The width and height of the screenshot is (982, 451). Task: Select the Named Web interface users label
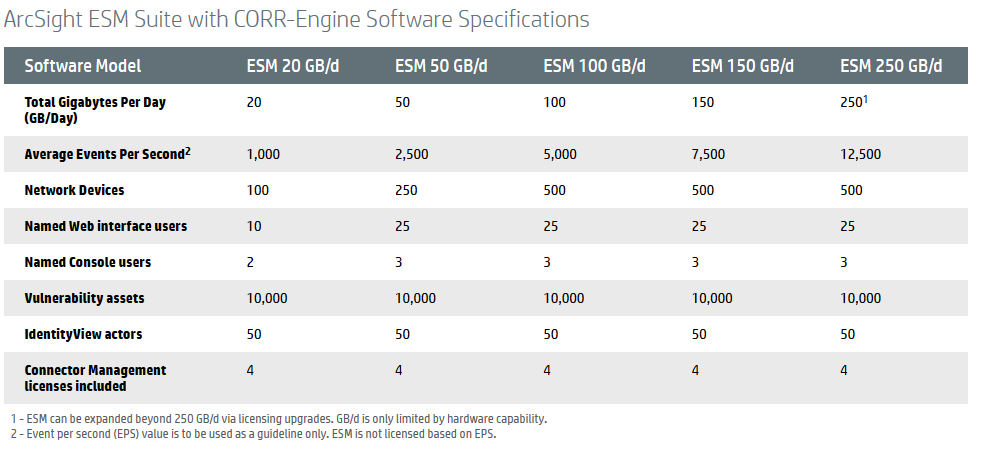pos(106,226)
